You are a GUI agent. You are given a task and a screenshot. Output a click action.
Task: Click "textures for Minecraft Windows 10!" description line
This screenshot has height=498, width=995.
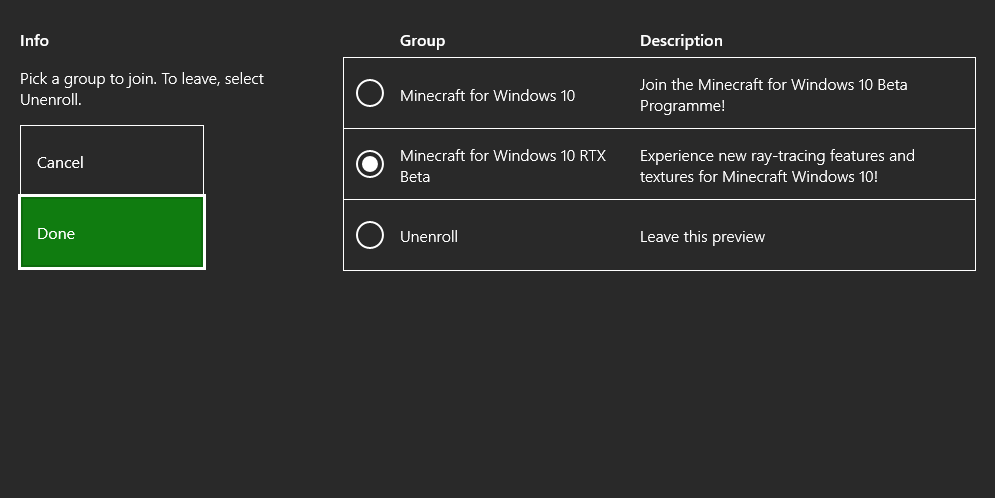click(758, 177)
